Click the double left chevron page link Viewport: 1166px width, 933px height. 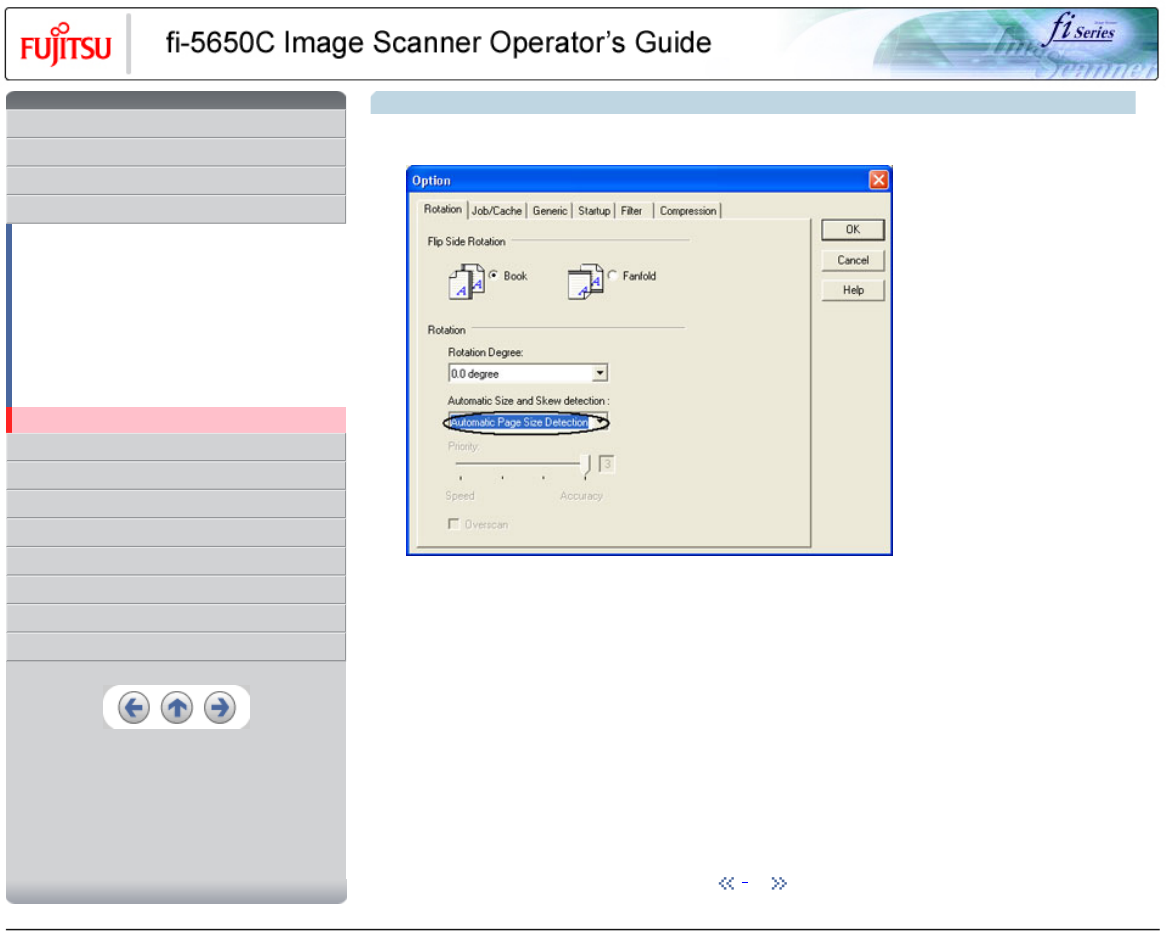[727, 882]
